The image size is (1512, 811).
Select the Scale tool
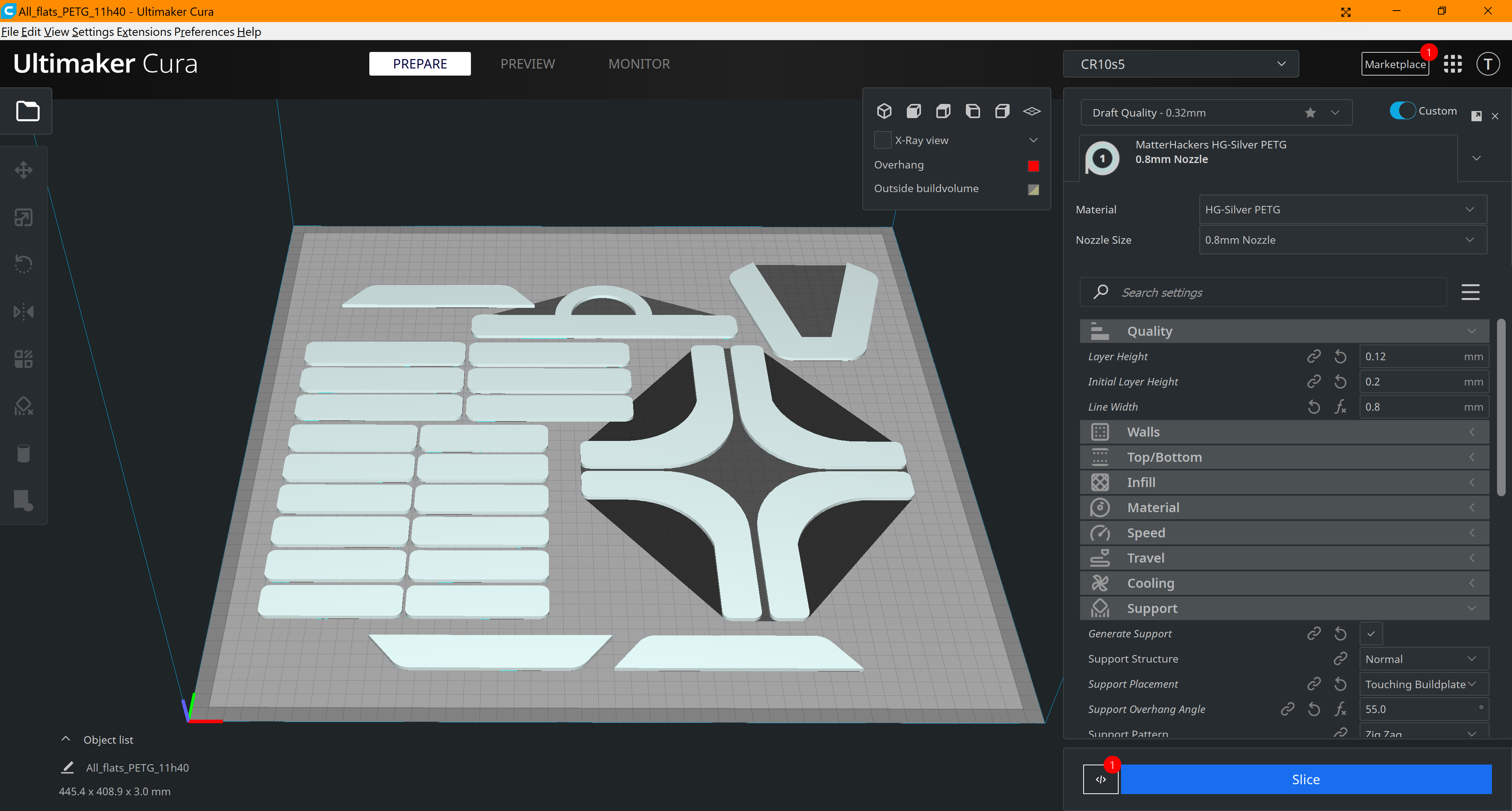click(24, 218)
